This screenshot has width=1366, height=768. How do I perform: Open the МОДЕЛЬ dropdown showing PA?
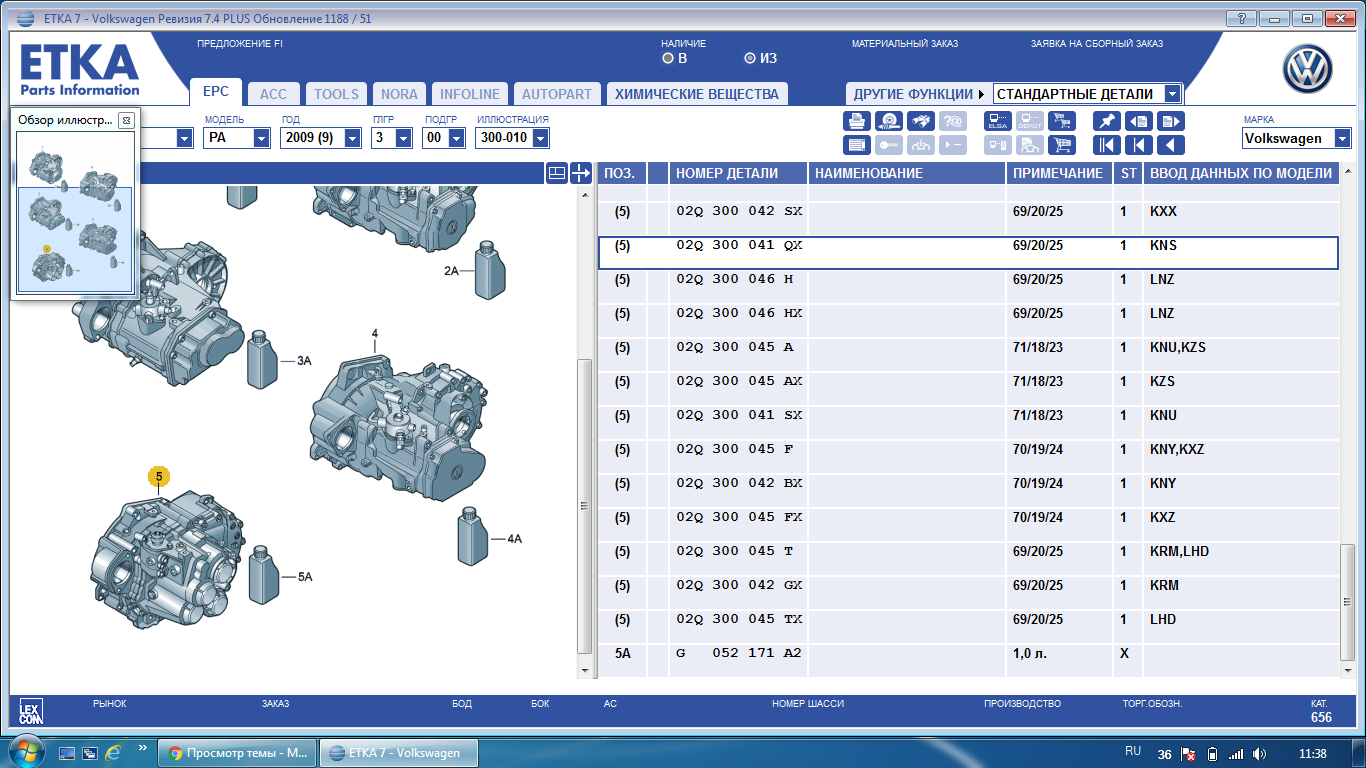tap(237, 138)
